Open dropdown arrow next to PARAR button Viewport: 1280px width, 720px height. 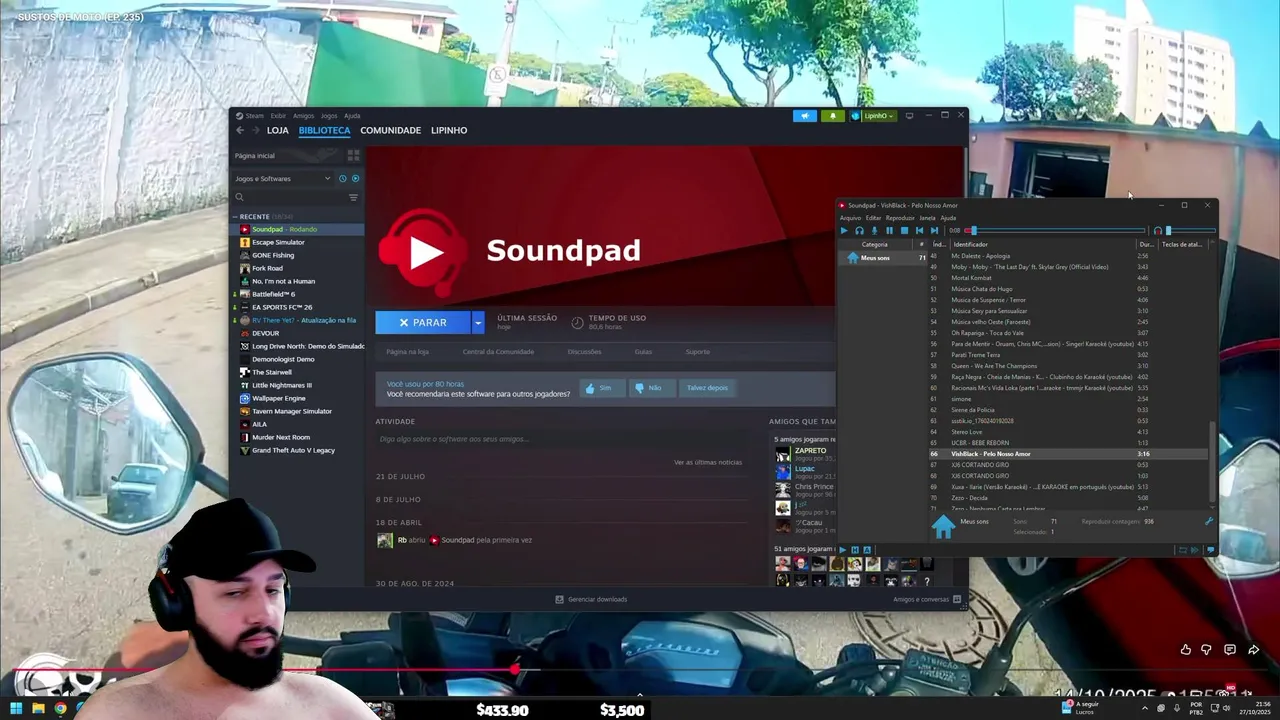[x=478, y=322]
